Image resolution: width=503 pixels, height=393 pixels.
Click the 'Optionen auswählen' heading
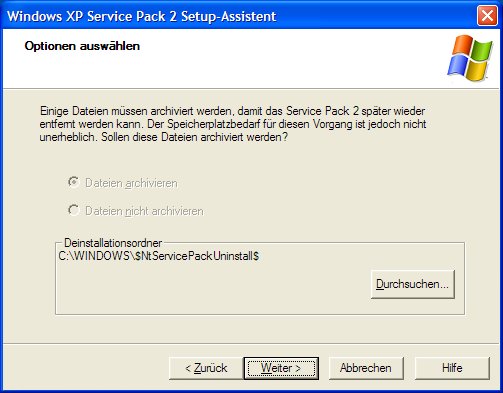pyautogui.click(x=82, y=46)
